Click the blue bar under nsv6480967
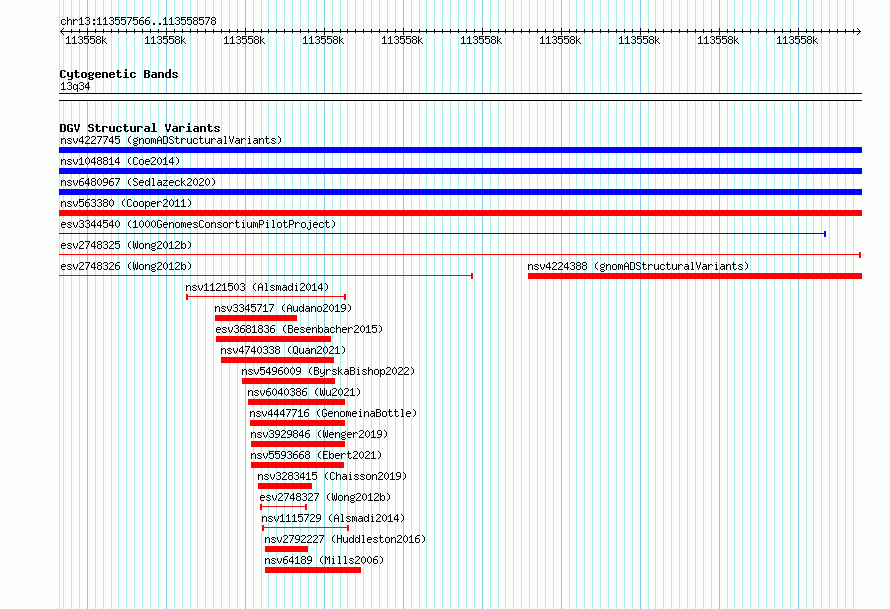The height and width of the screenshot is (609, 890). click(460, 192)
